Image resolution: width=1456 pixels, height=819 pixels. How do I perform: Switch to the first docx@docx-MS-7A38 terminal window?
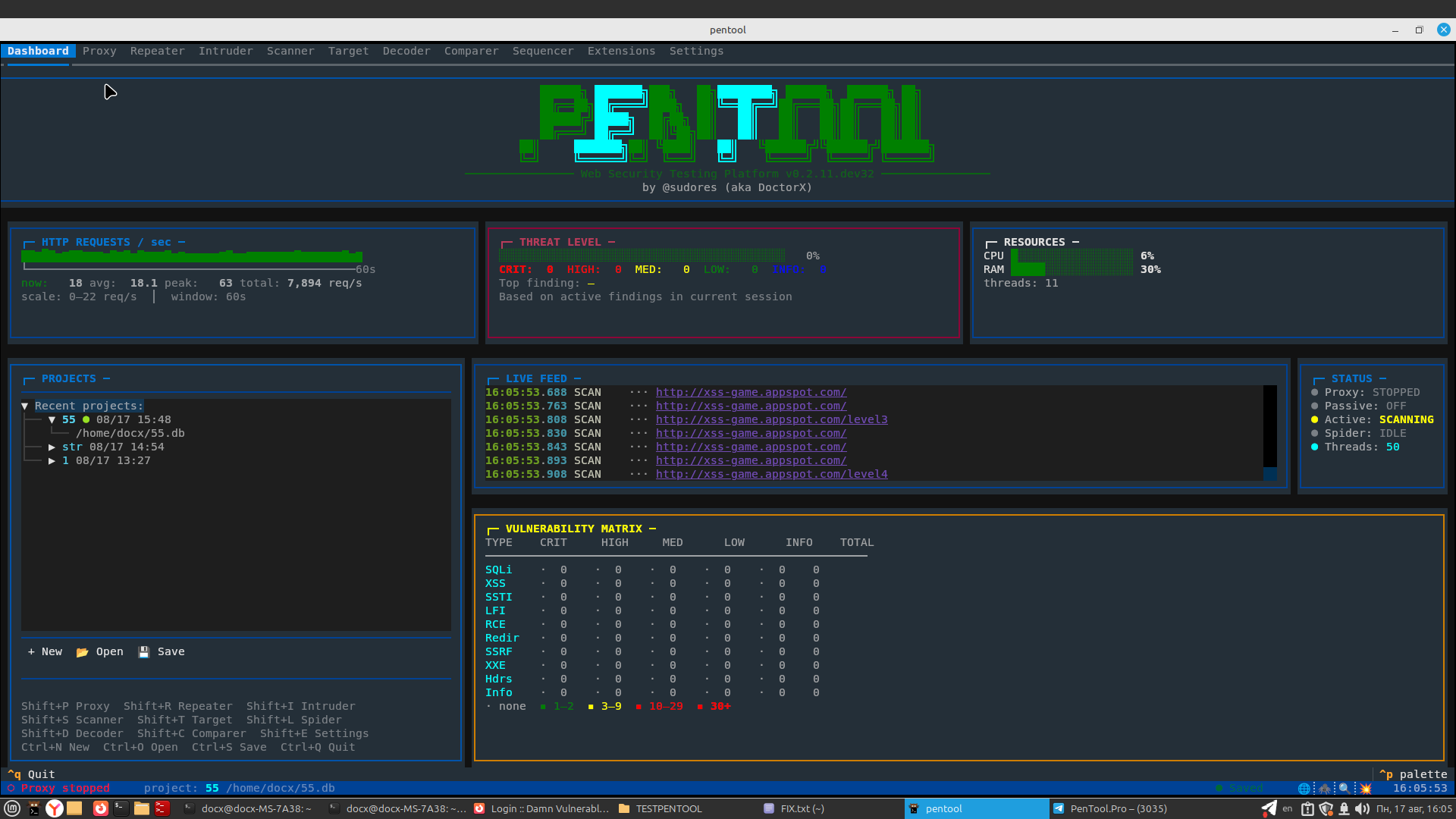click(x=248, y=808)
